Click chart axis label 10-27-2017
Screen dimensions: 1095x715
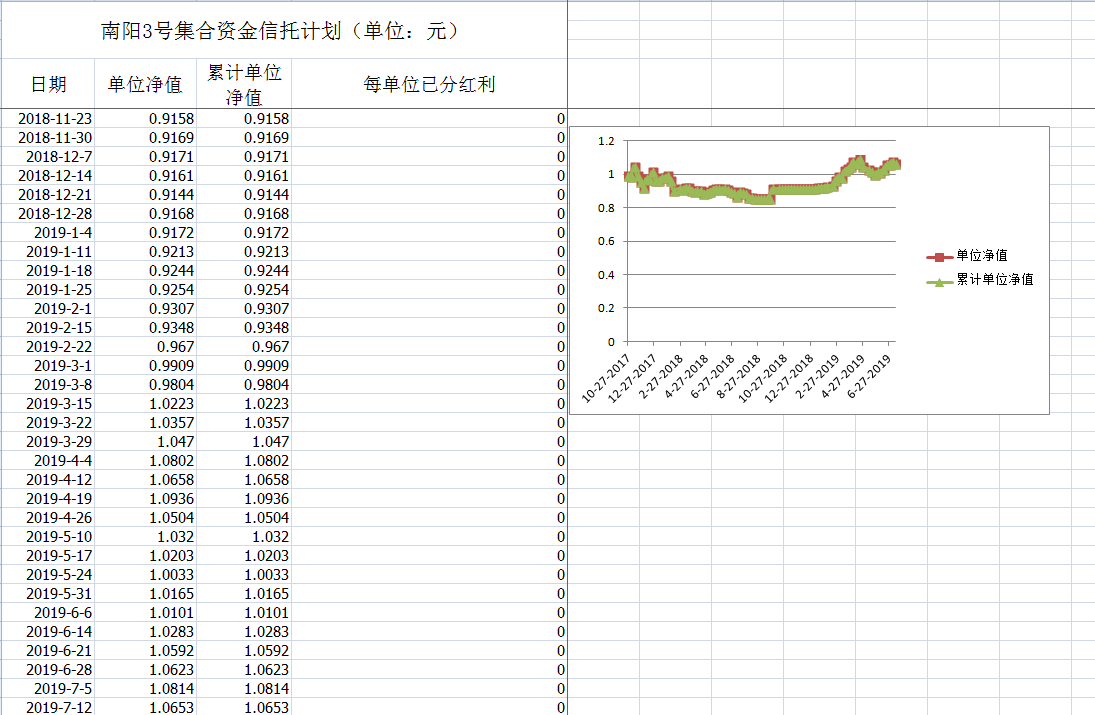pos(606,378)
